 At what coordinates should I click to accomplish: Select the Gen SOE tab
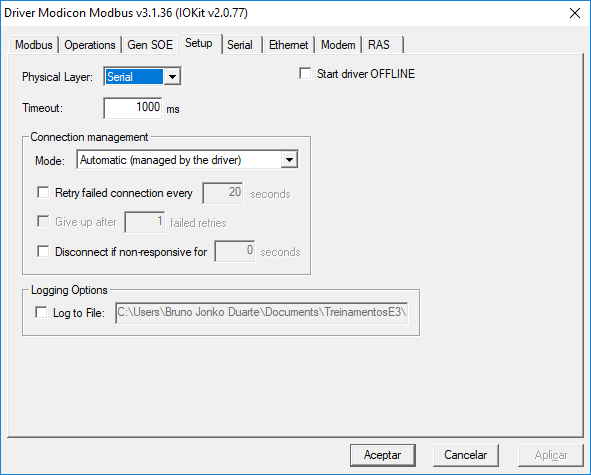tap(150, 45)
